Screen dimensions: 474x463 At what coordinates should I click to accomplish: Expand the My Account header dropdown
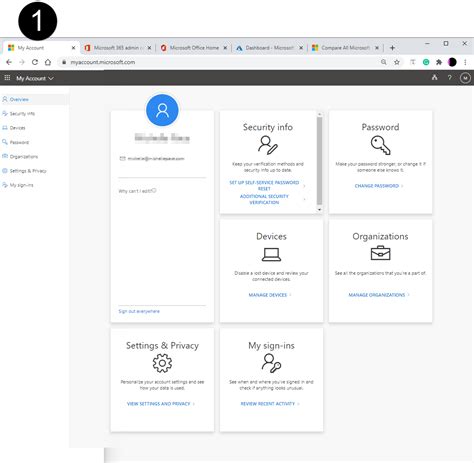pyautogui.click(x=35, y=78)
